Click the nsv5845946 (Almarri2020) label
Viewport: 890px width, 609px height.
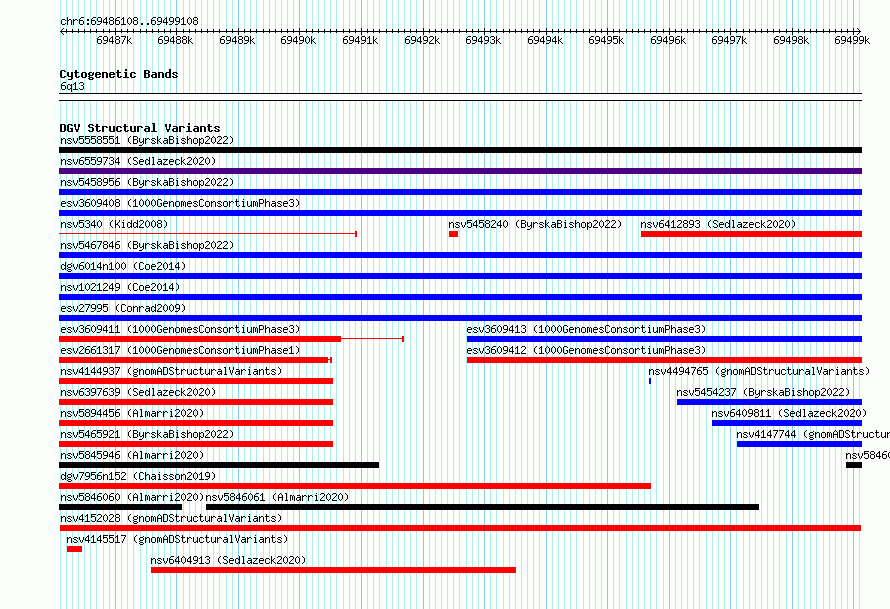132,455
